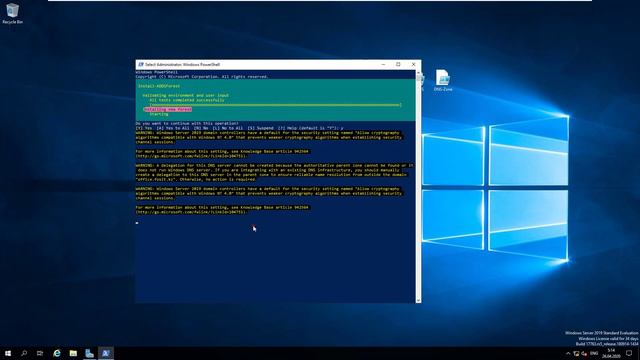This screenshot has height=360, width=640.
Task: Click the PowerShell scrollbar down arrow
Action: (x=418, y=300)
